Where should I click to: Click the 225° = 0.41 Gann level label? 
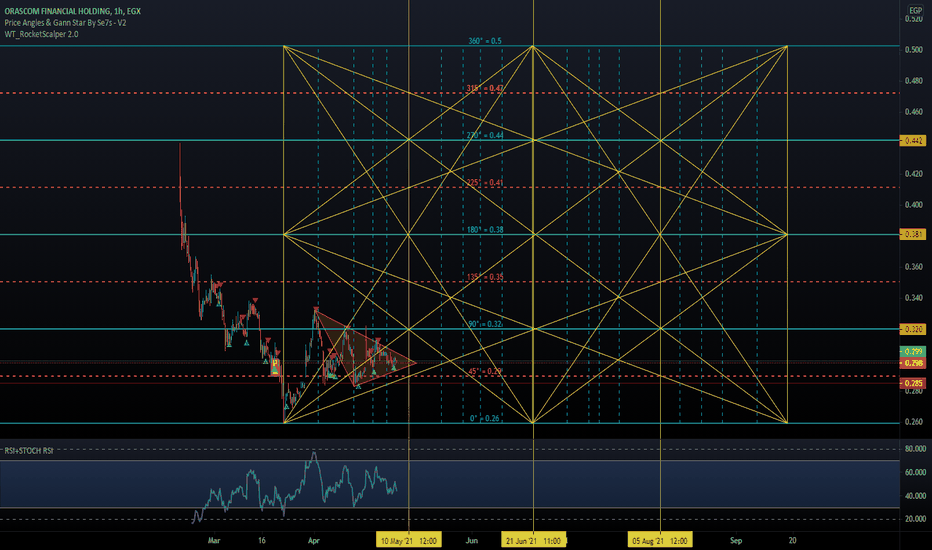tap(484, 183)
